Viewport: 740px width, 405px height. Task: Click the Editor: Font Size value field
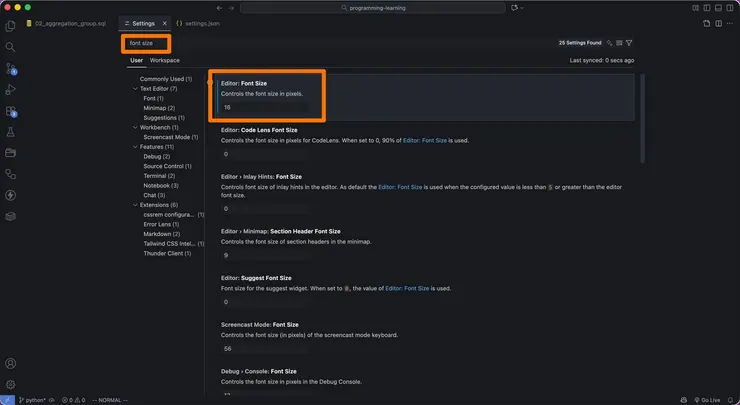tap(265, 108)
